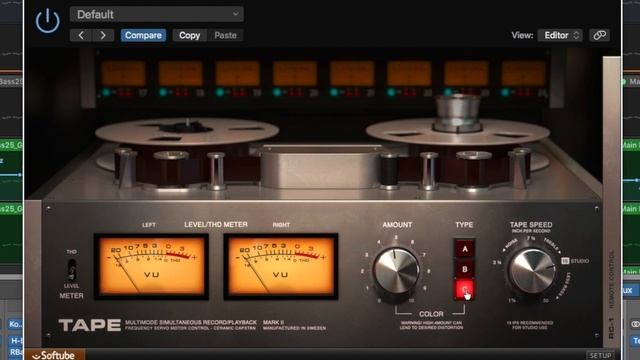Click the right VU meter
640x360 pixels.
coord(281,267)
